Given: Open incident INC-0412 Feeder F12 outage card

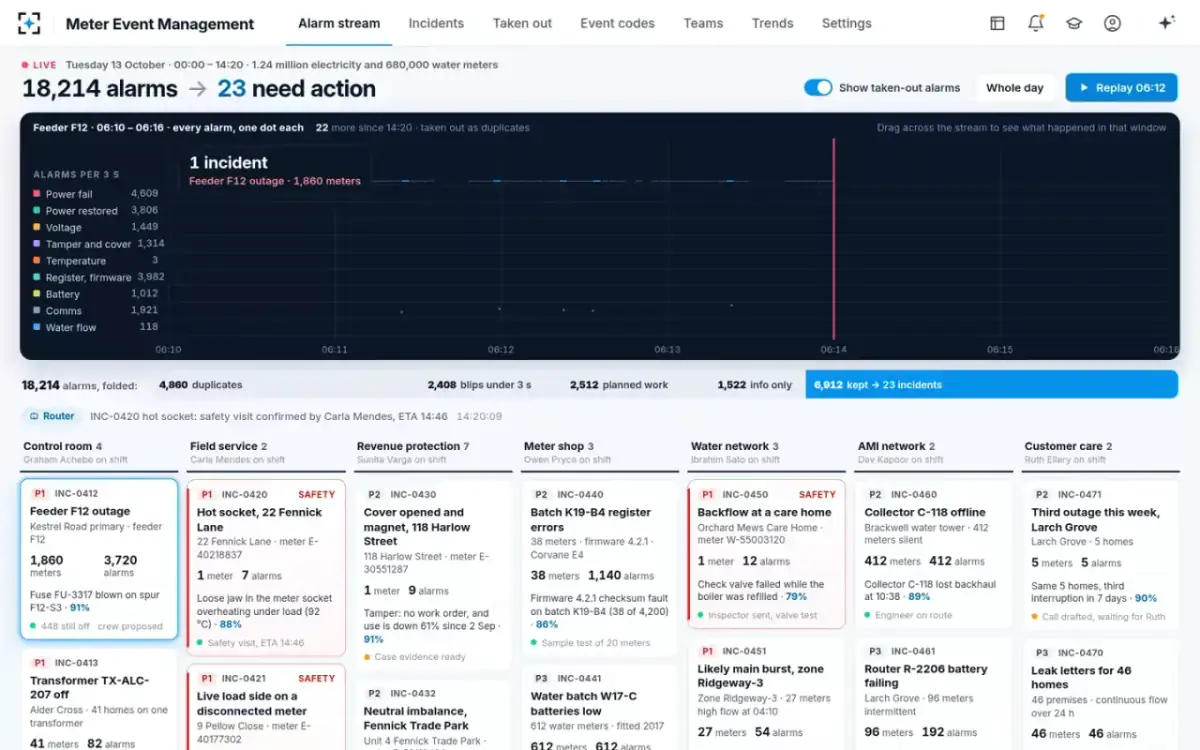Looking at the screenshot, I should pos(100,560).
